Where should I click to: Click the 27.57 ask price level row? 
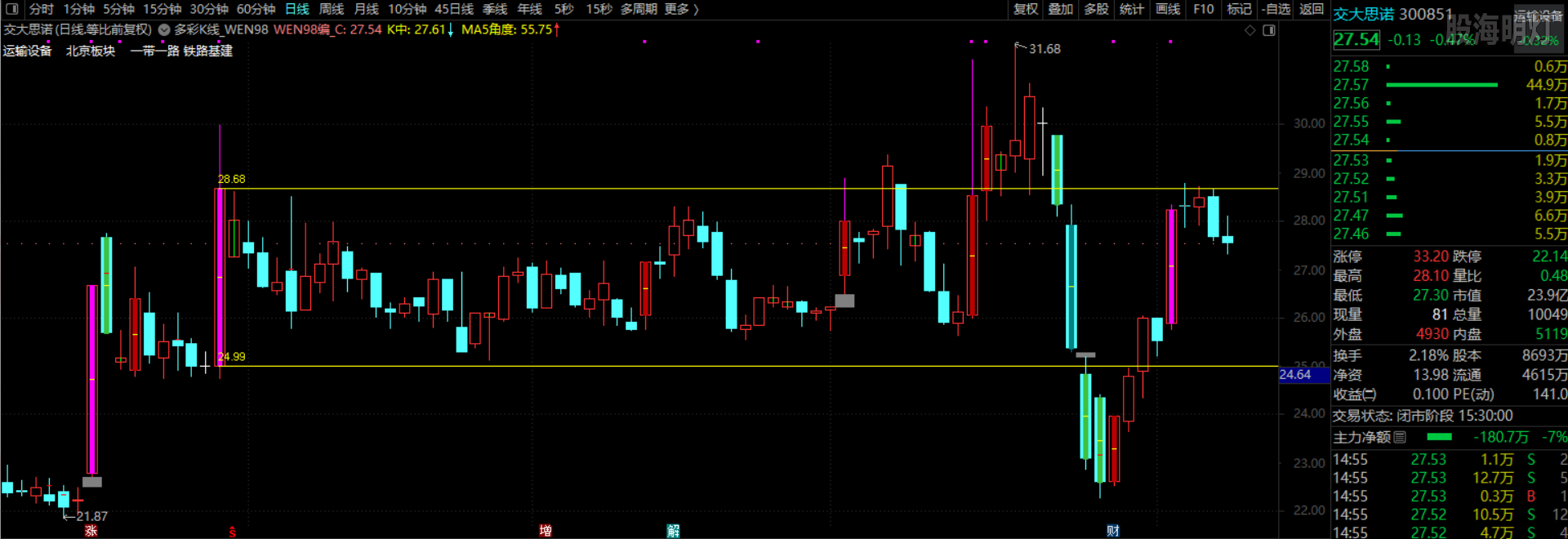1450,85
